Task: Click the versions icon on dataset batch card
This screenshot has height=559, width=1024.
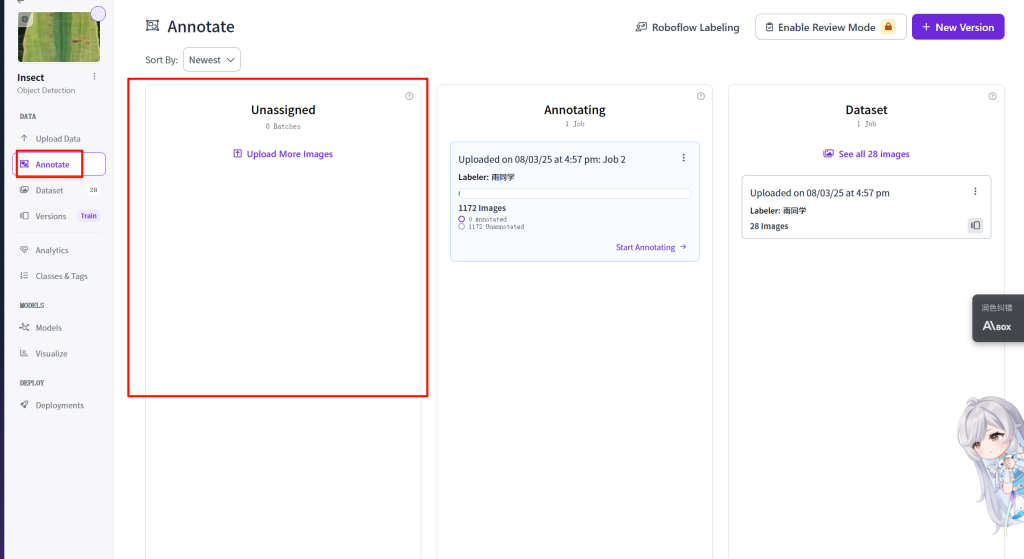Action: coord(975,226)
